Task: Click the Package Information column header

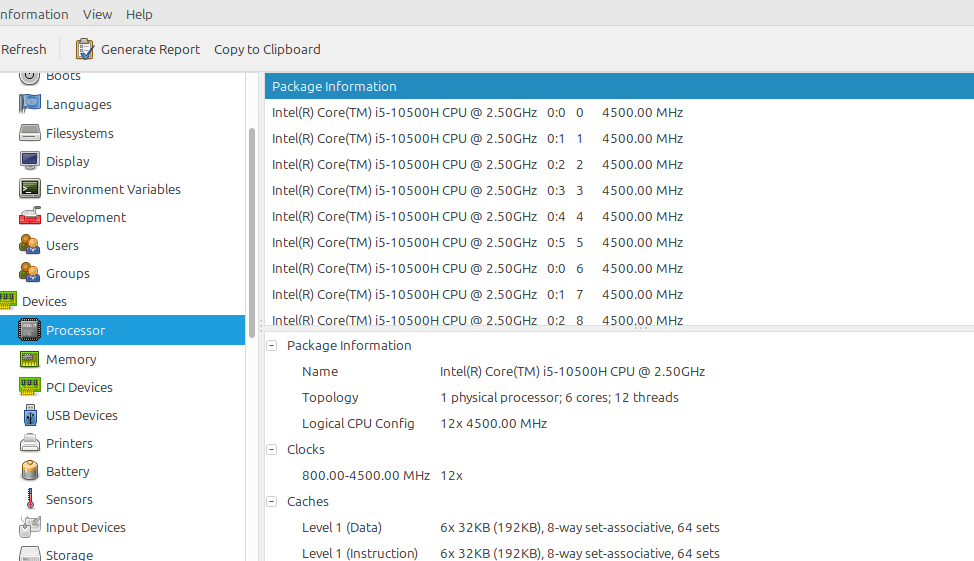Action: coord(619,86)
